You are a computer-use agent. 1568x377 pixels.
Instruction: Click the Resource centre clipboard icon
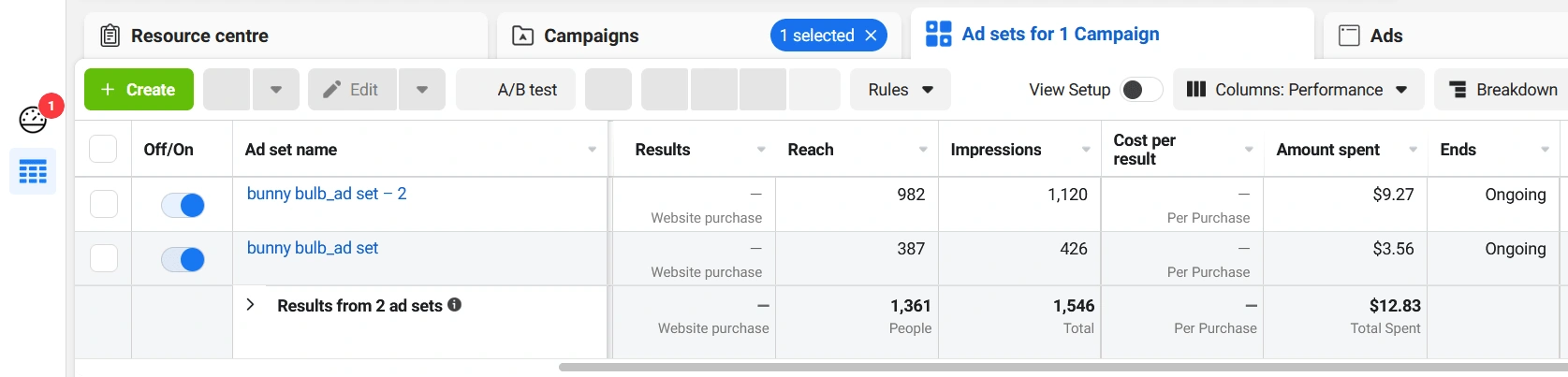click(x=110, y=36)
